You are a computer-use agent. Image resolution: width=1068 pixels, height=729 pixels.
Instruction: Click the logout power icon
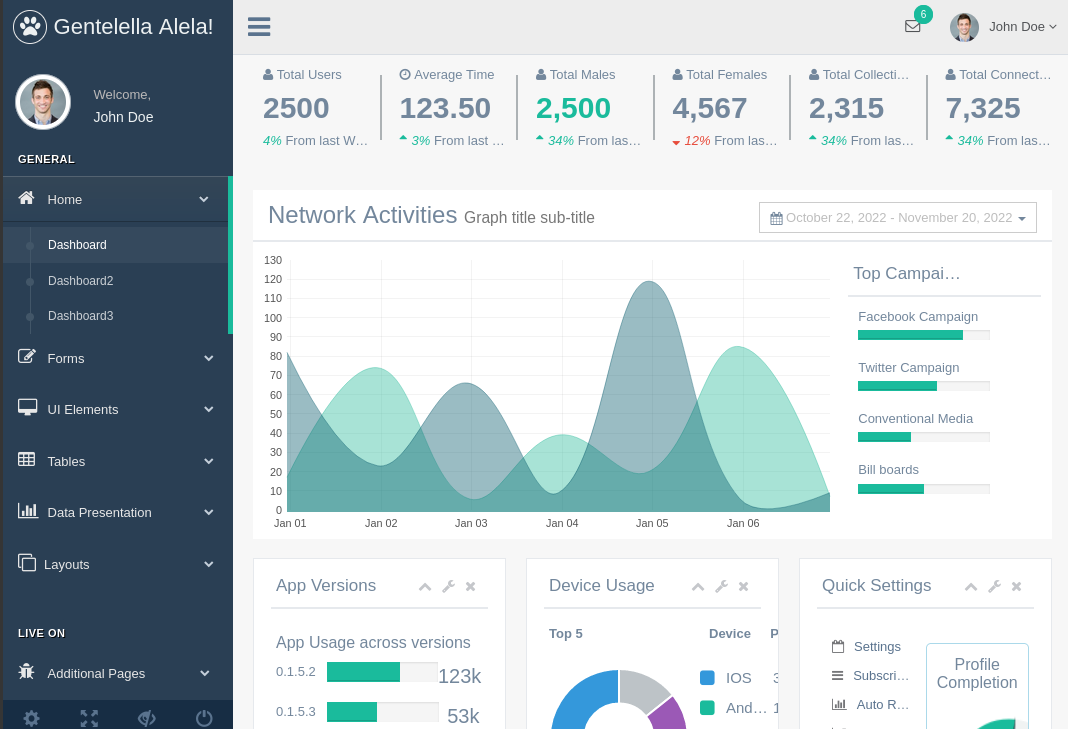[x=204, y=717]
